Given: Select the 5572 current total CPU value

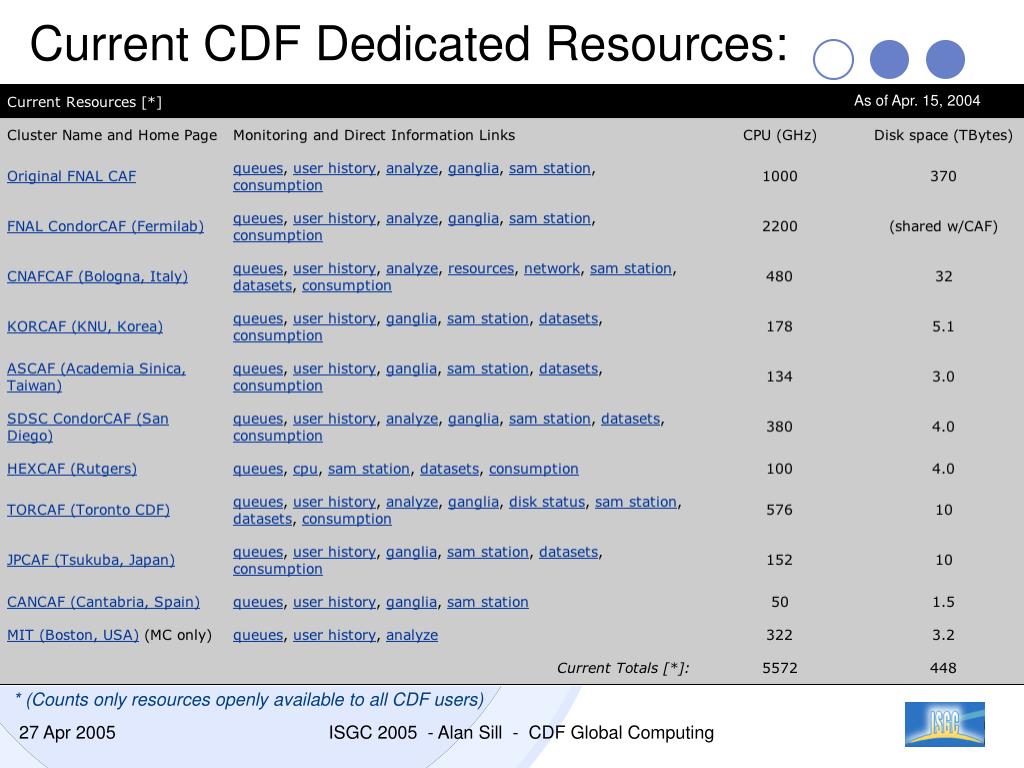Looking at the screenshot, I should point(780,668).
